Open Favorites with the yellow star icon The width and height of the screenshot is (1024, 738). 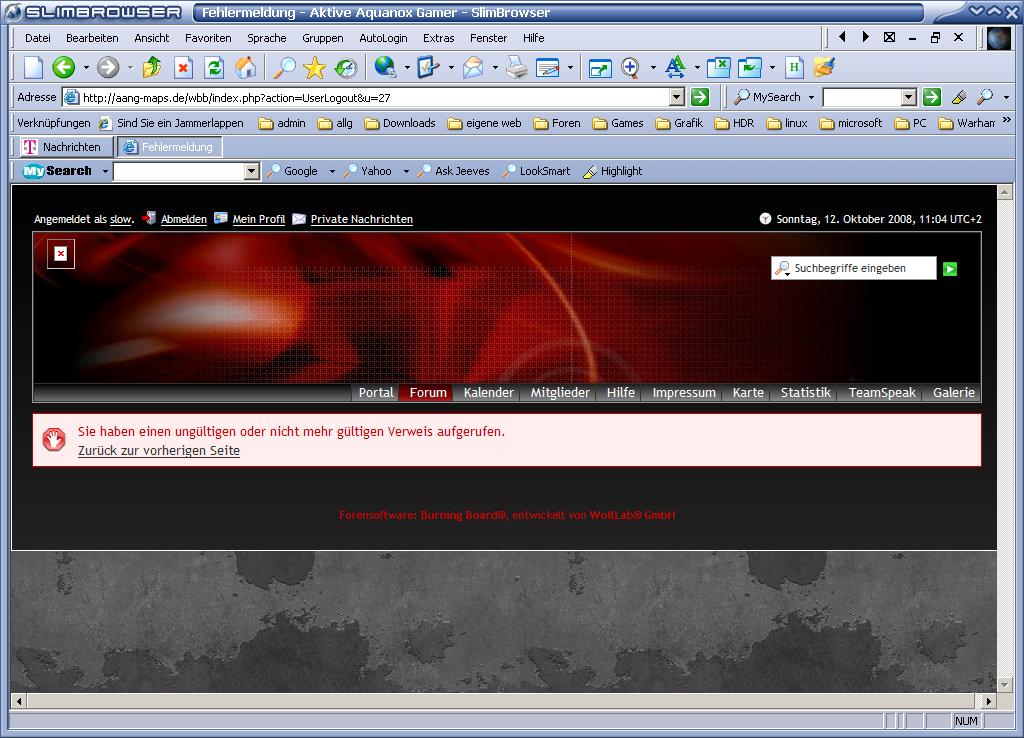pyautogui.click(x=315, y=68)
